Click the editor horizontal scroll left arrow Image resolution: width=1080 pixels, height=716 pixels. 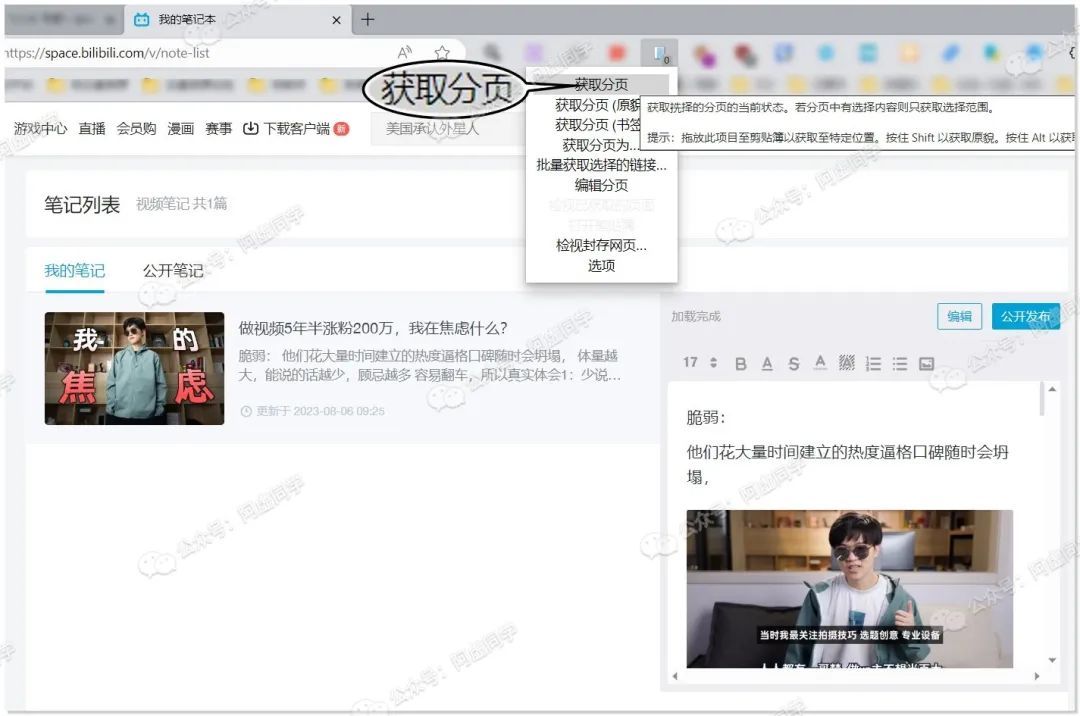pos(675,676)
